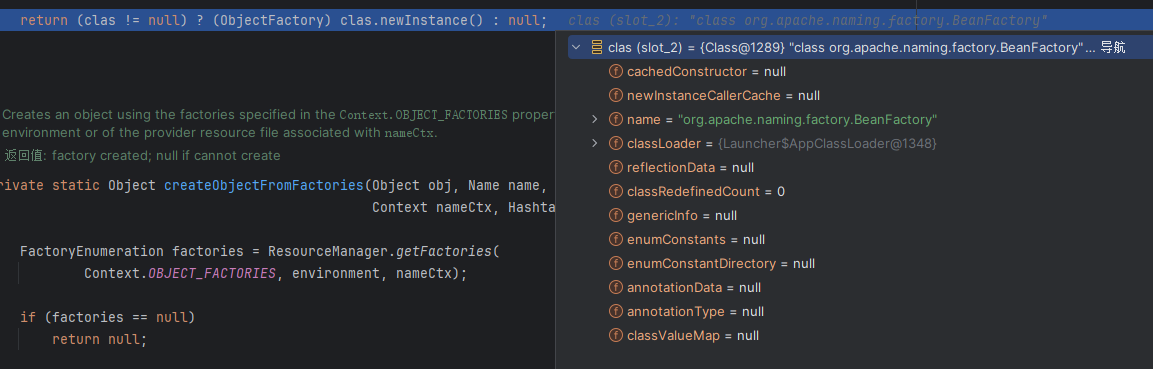
Task: Expand the classLoader field node
Action: tap(595, 143)
